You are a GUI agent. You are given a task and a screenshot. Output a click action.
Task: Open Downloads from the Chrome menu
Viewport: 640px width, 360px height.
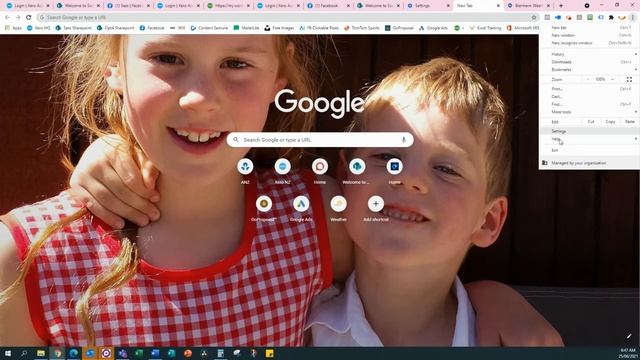point(589,62)
